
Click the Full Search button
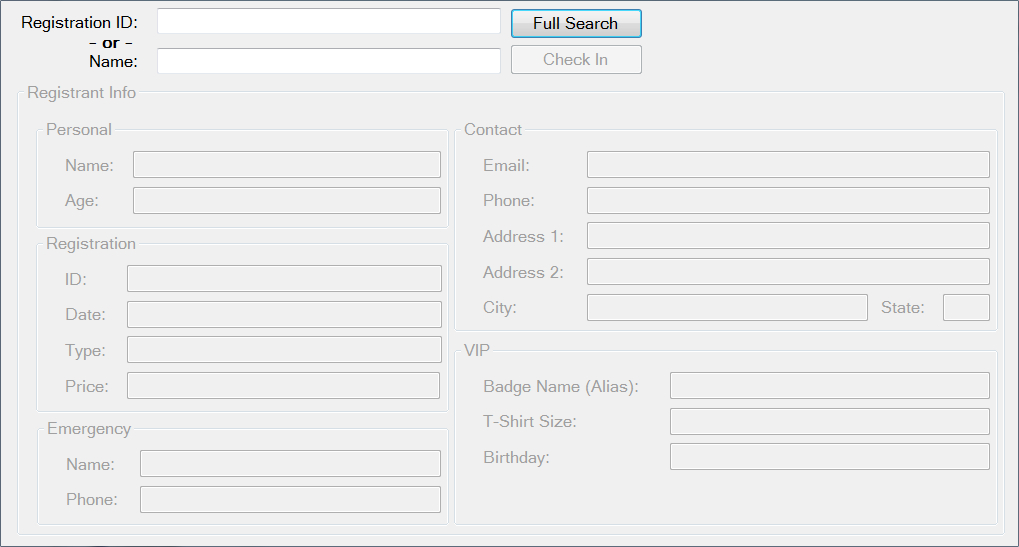click(x=576, y=24)
